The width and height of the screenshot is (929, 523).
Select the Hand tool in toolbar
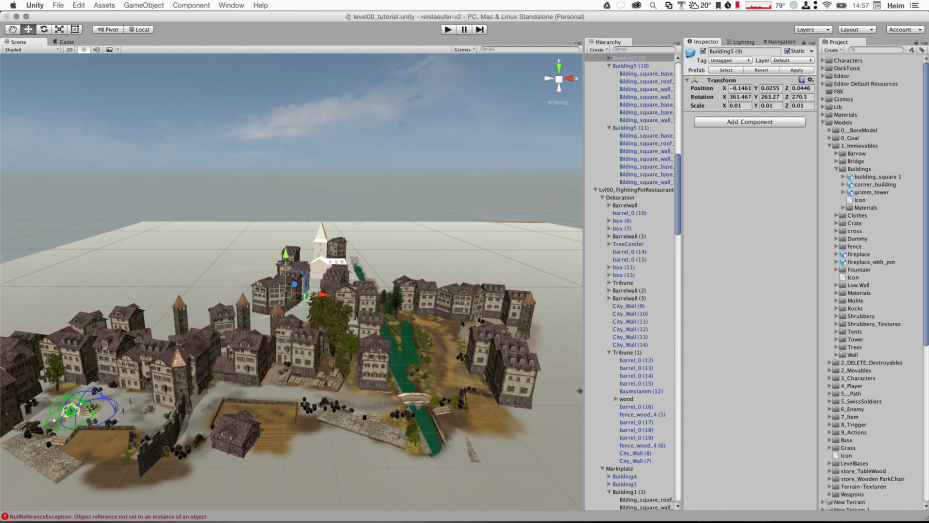(13, 29)
